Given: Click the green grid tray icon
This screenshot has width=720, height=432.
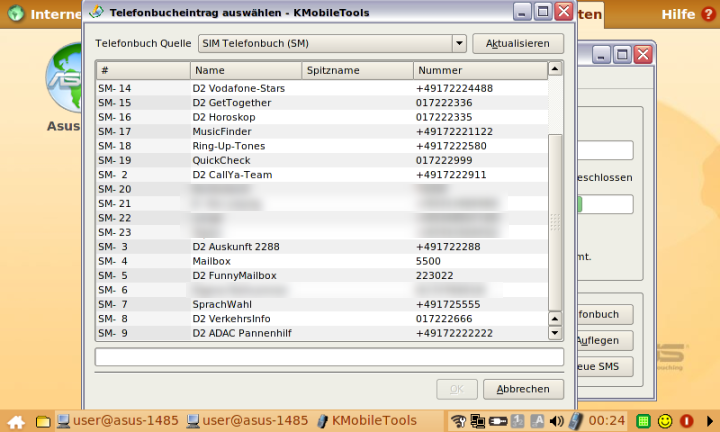Looking at the screenshot, I should click(643, 421).
